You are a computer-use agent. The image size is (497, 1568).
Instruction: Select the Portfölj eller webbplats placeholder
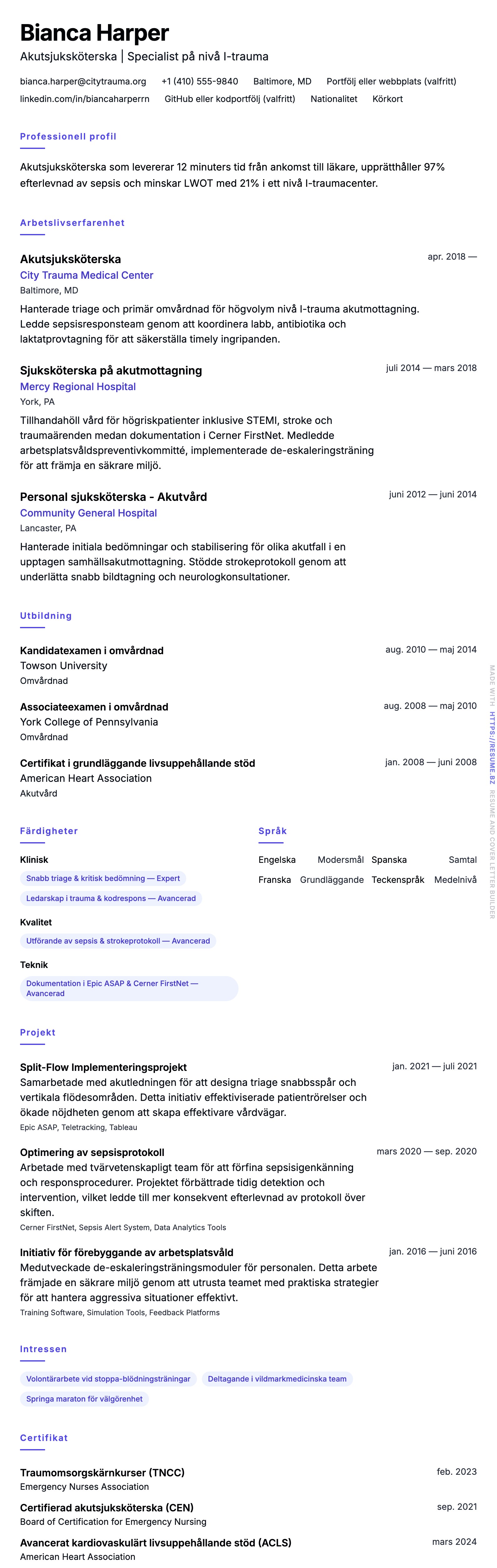coord(391,82)
